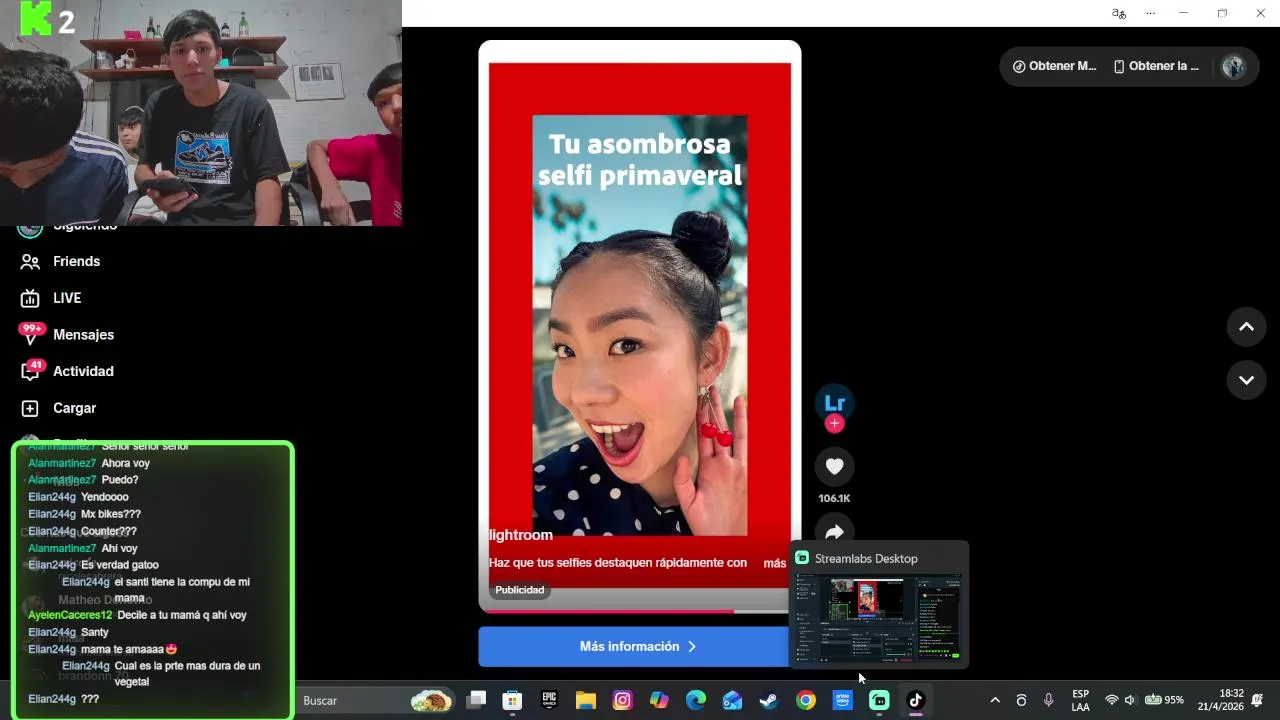Open Outlook mail from taskbar
The height and width of the screenshot is (720, 1280).
pos(732,700)
